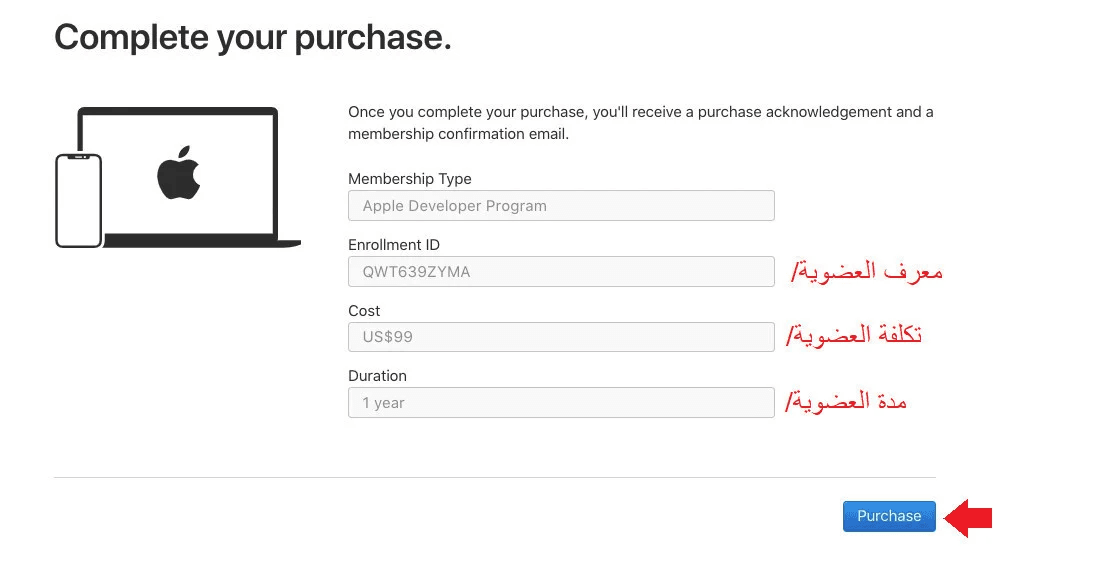Click the red Arabic note beside Enrollment ID

coord(866,271)
